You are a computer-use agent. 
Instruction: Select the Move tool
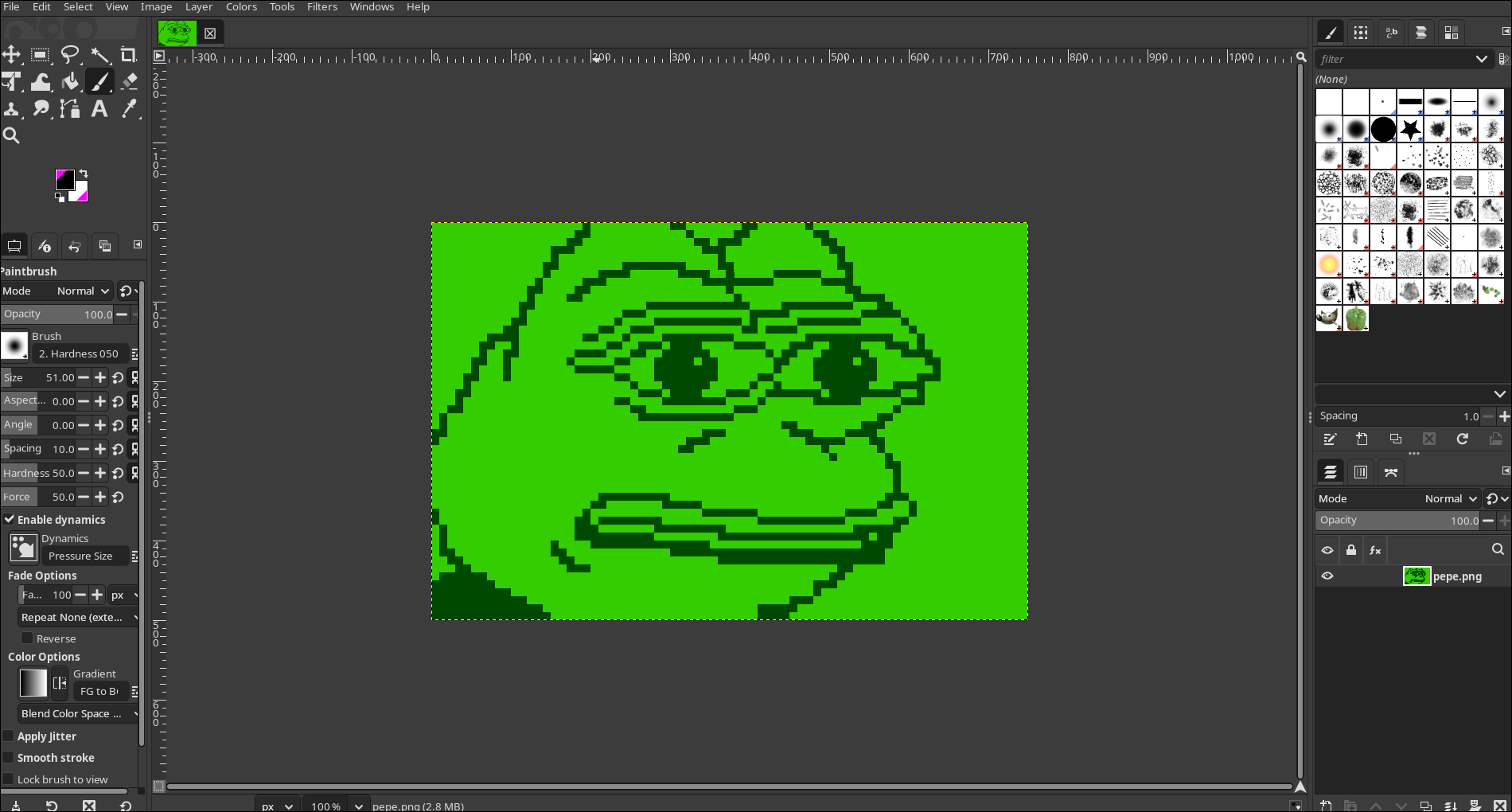tap(11, 55)
